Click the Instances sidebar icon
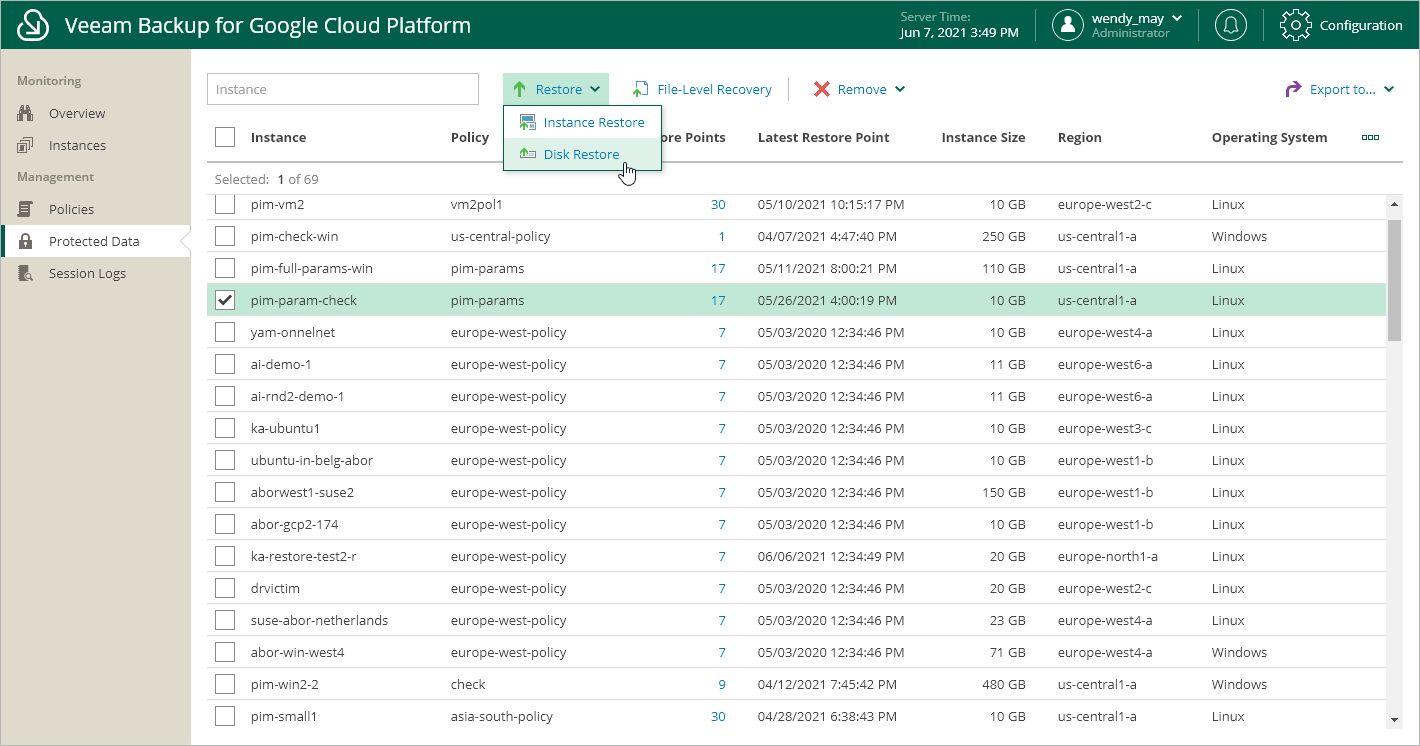Viewport: 1420px width, 746px height. [x=26, y=145]
